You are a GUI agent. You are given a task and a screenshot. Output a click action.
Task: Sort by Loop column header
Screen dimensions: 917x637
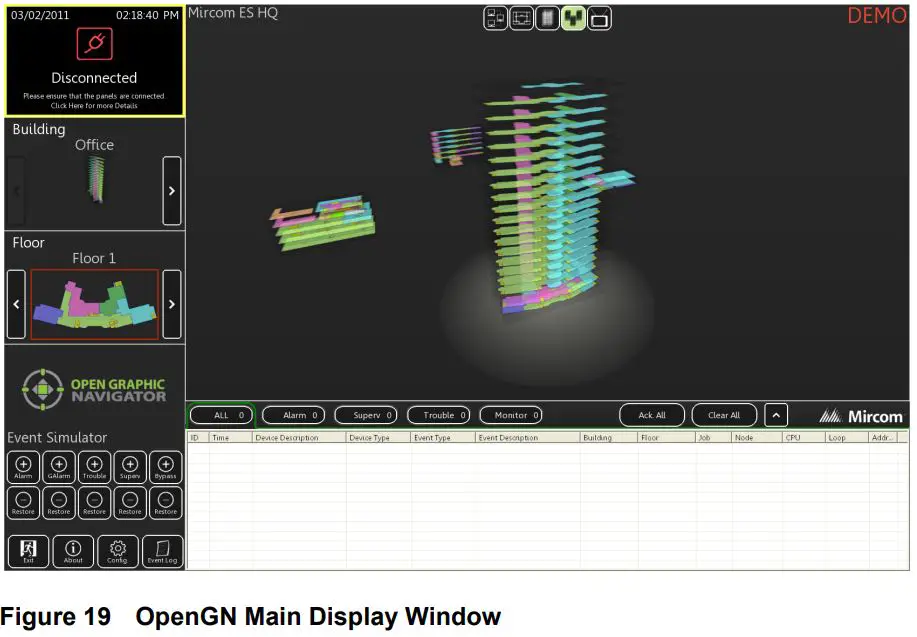coord(846,438)
